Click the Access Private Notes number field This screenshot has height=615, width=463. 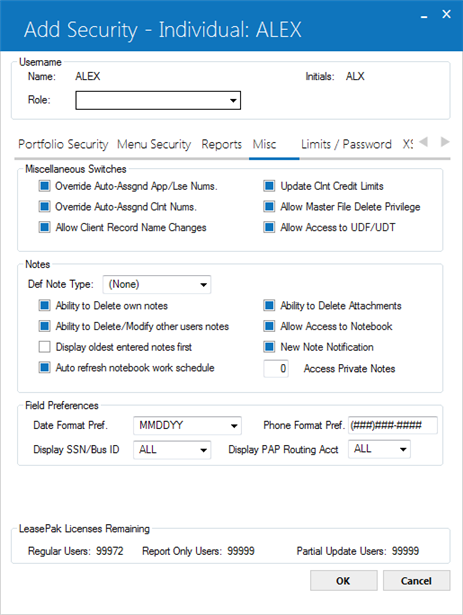pyautogui.click(x=276, y=368)
